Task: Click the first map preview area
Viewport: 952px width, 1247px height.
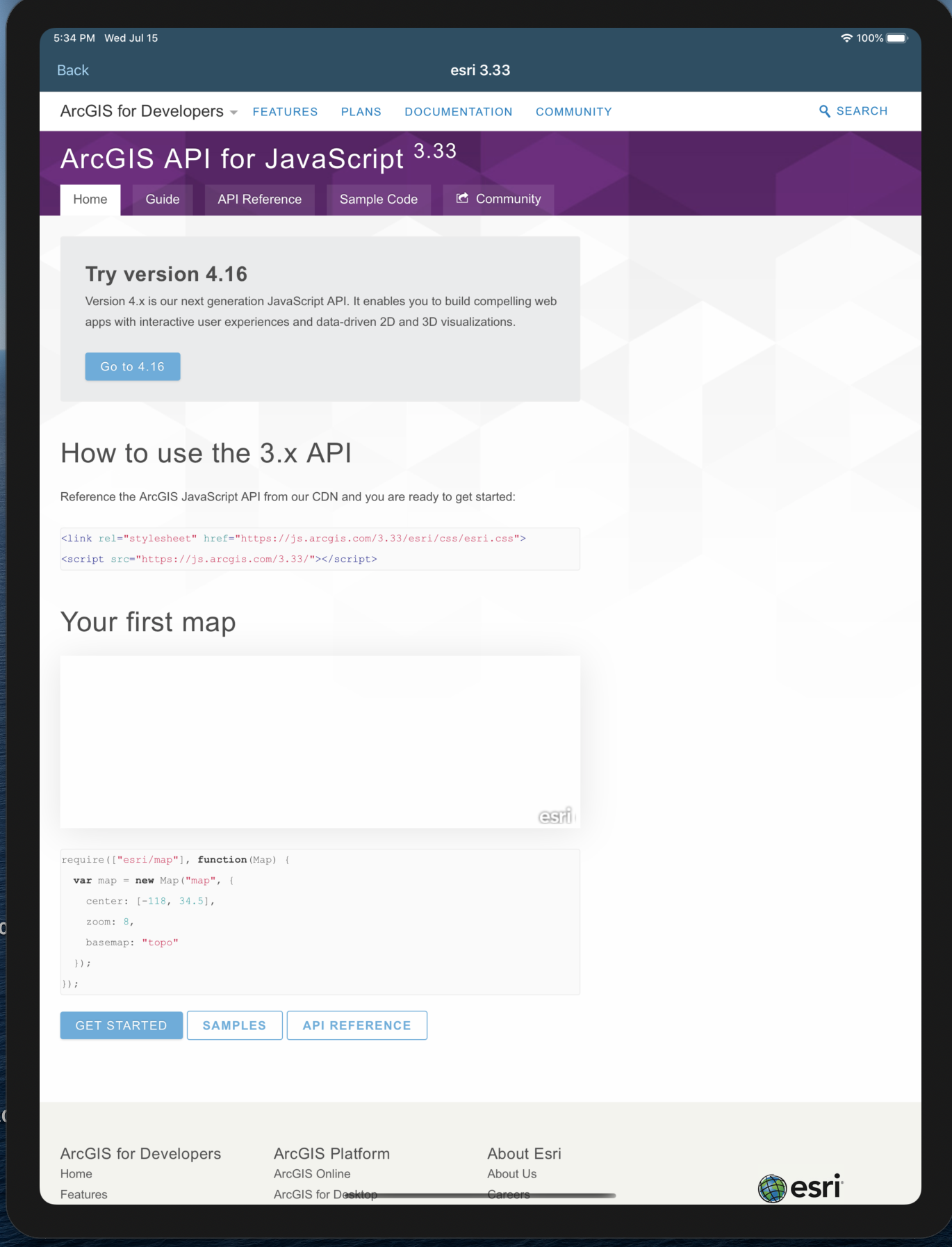Action: tap(320, 742)
